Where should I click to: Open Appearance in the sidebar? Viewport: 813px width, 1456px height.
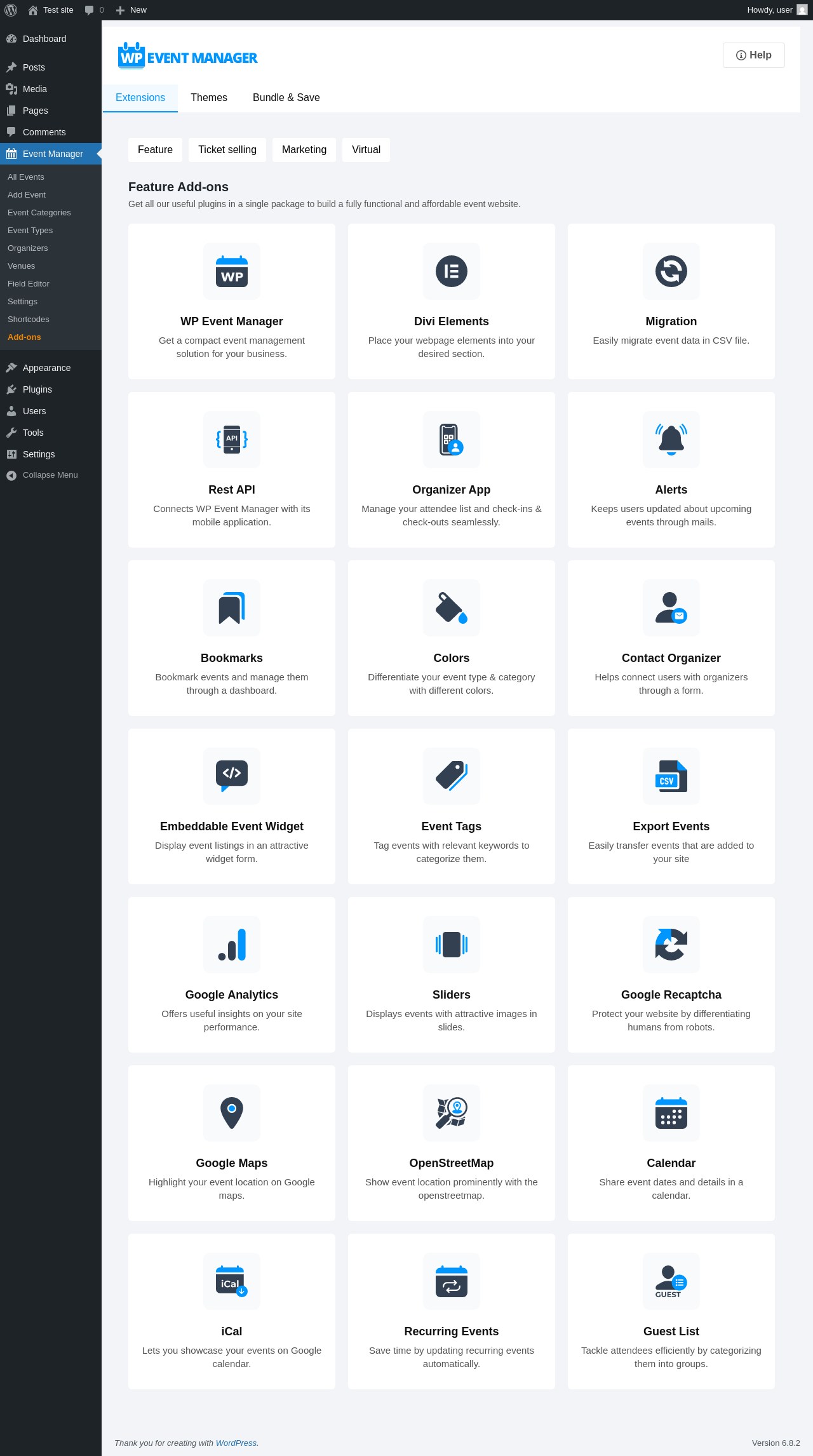51,368
